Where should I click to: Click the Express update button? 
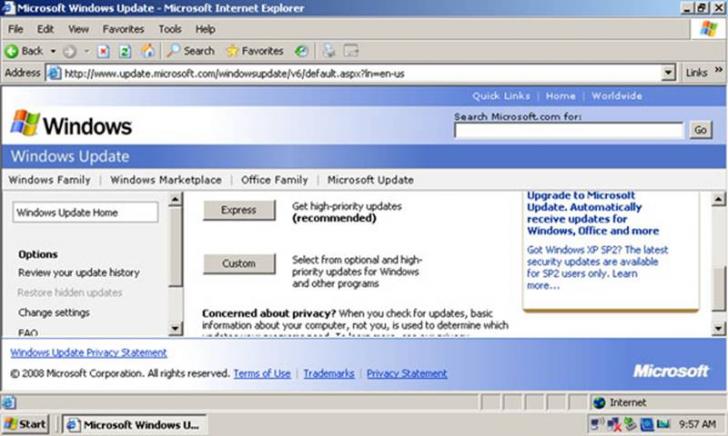238,210
